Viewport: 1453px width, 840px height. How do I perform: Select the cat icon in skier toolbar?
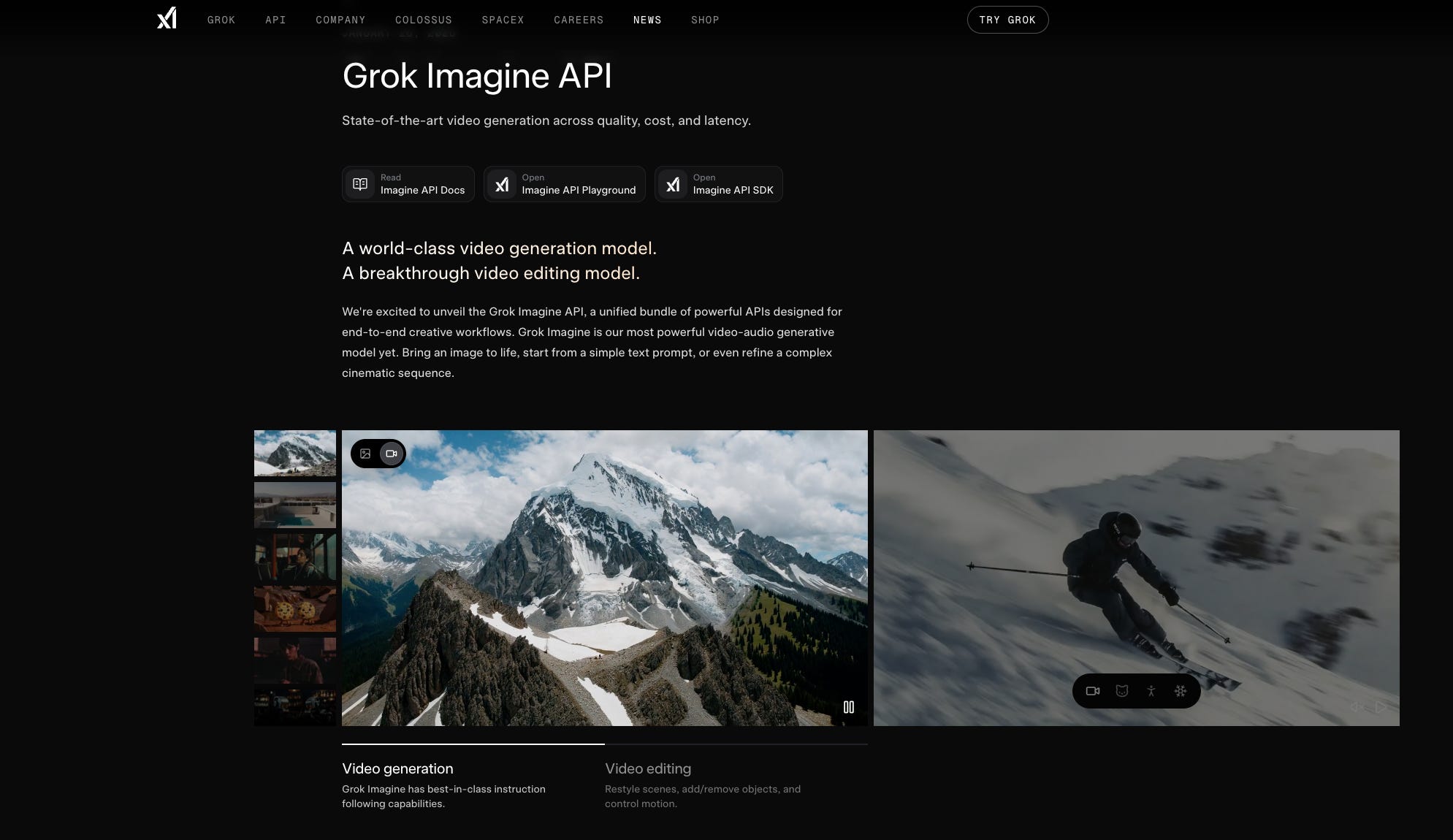[x=1121, y=691]
